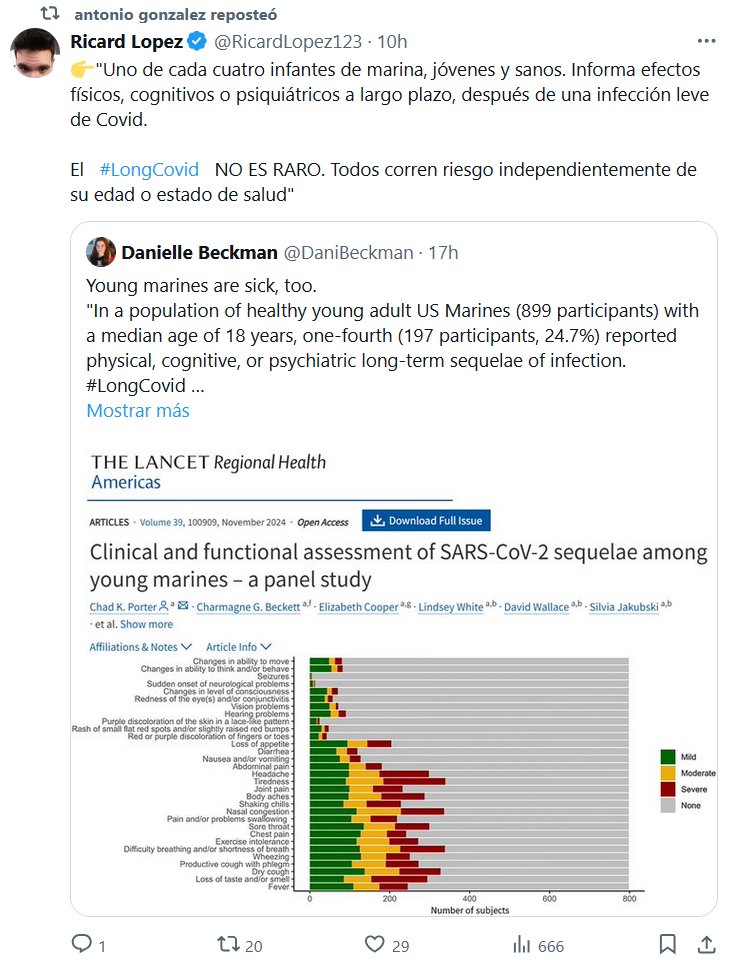This screenshot has width=738, height=966.
Task: Like the post with heart icon
Action: (x=375, y=944)
